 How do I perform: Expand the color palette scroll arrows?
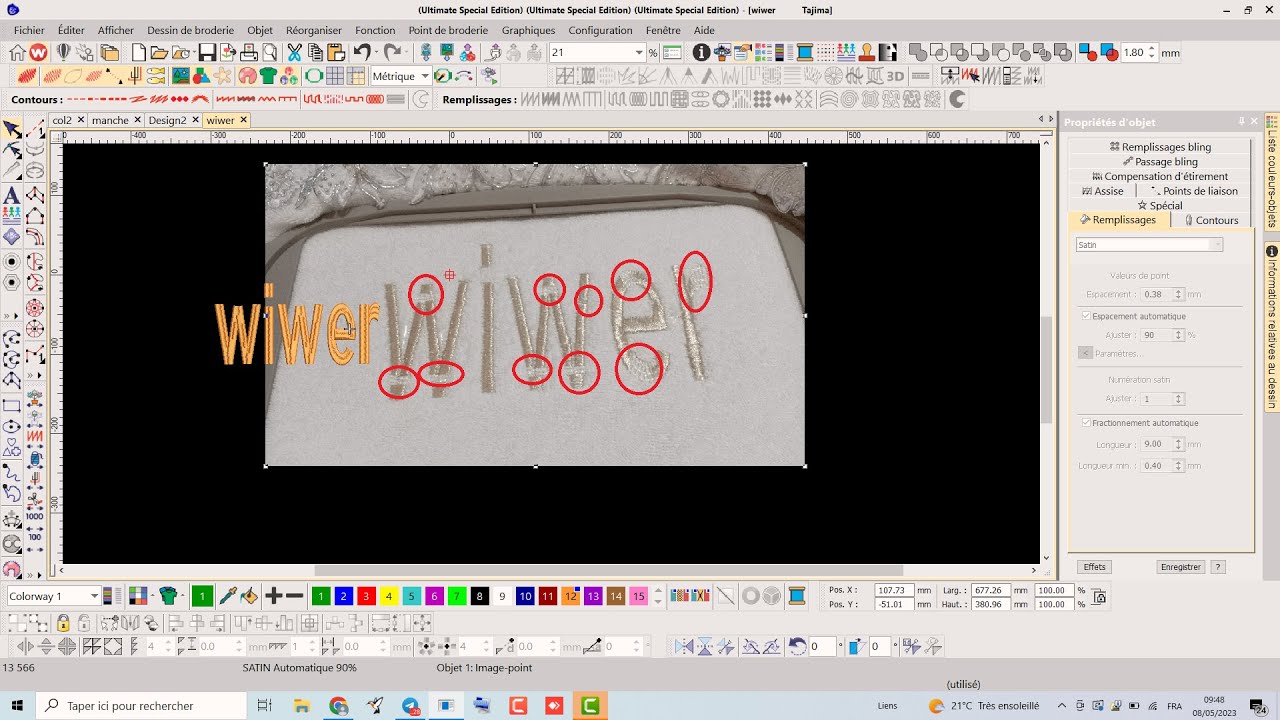pos(658,596)
